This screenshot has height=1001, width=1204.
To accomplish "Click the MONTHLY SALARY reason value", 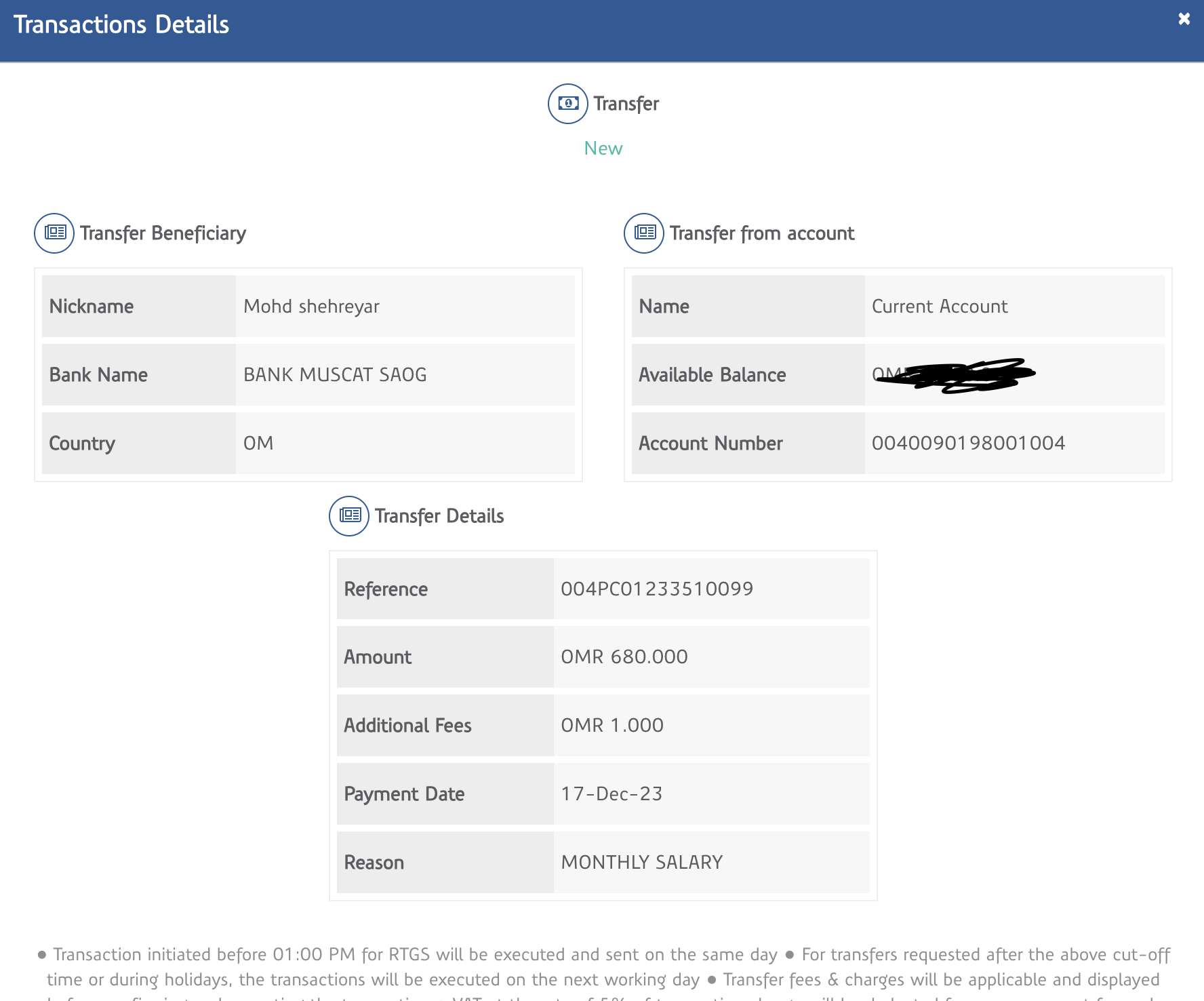I will point(641,863).
